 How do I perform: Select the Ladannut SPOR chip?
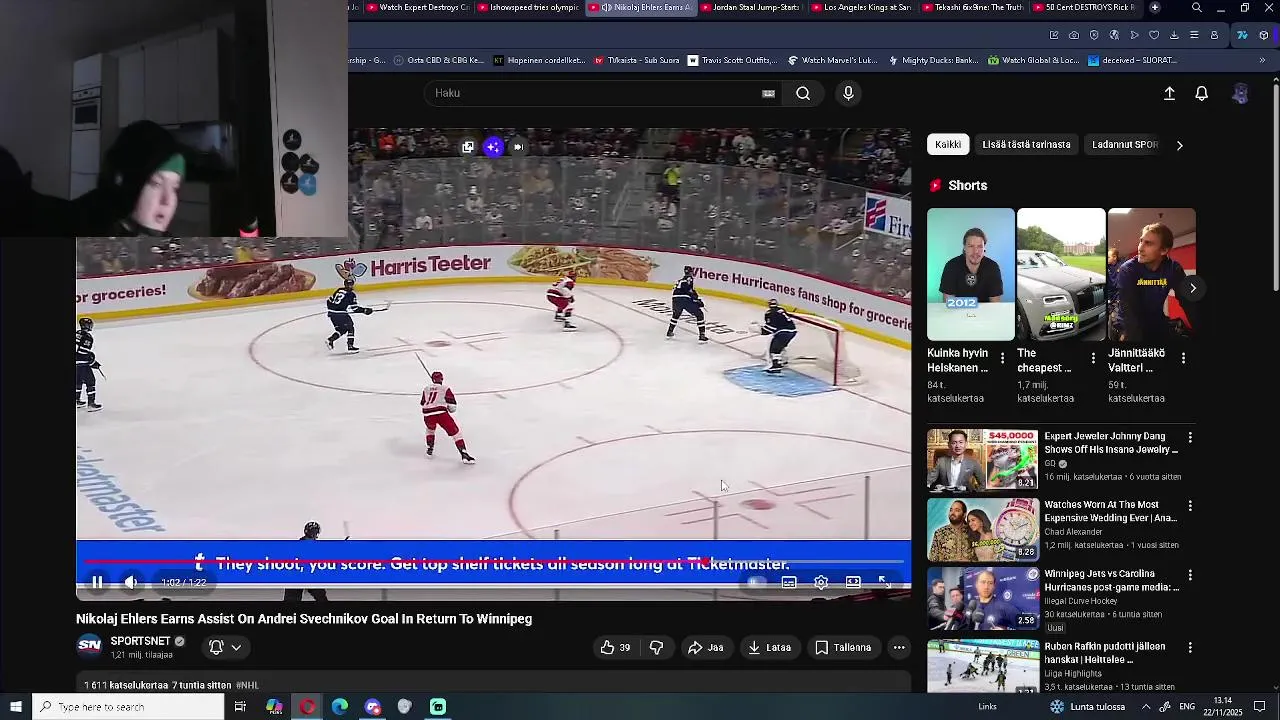1125,145
